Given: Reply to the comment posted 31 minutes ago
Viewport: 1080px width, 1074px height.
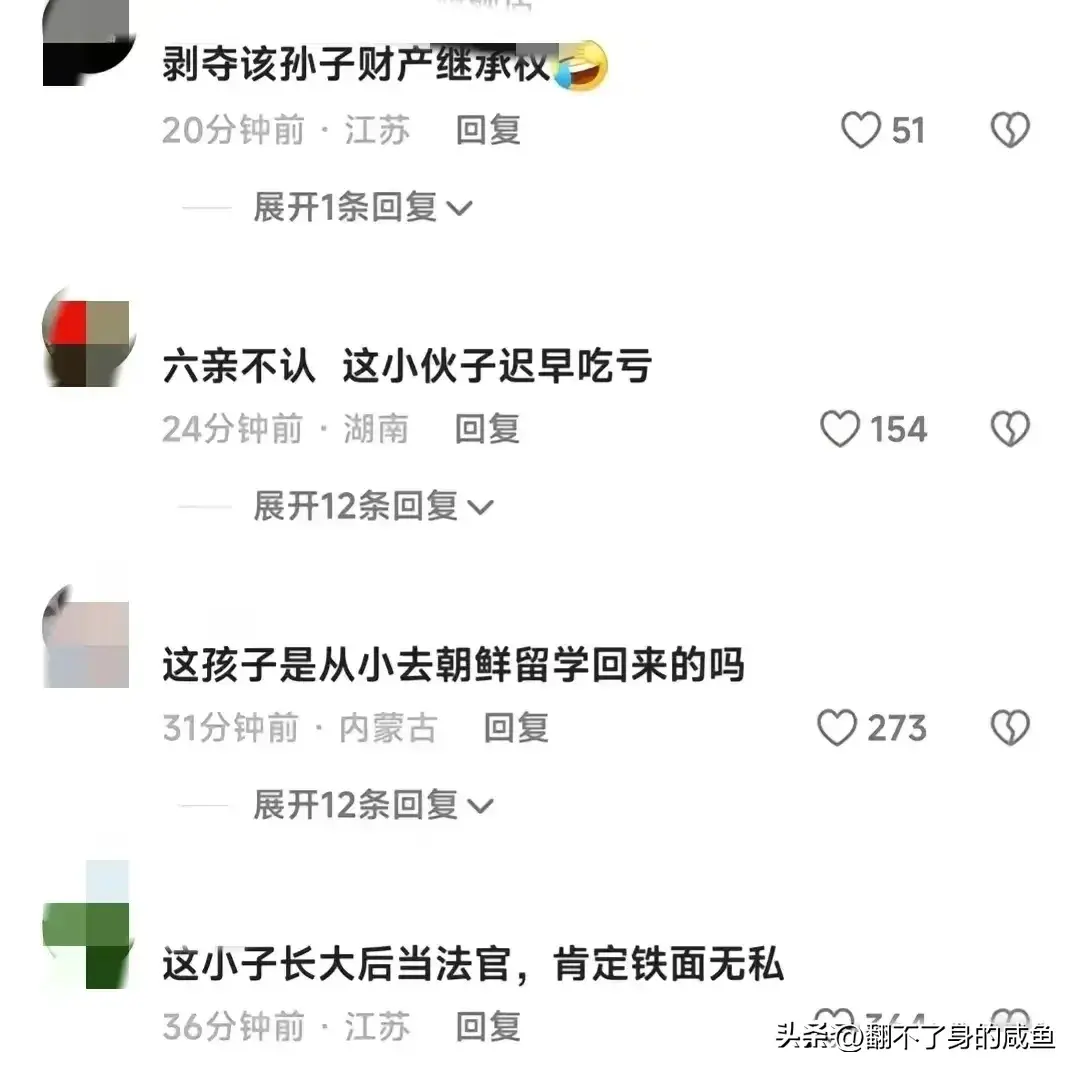Looking at the screenshot, I should [x=517, y=728].
